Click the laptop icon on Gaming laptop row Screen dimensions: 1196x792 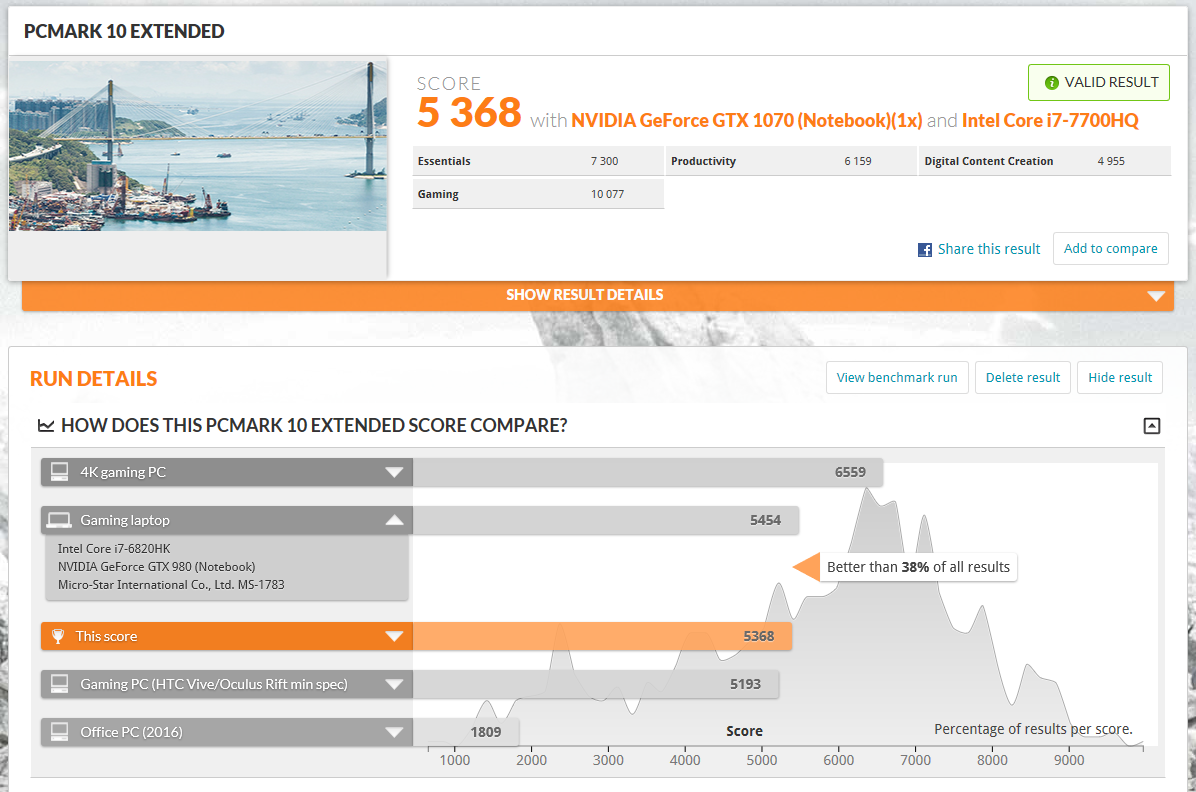[59, 520]
